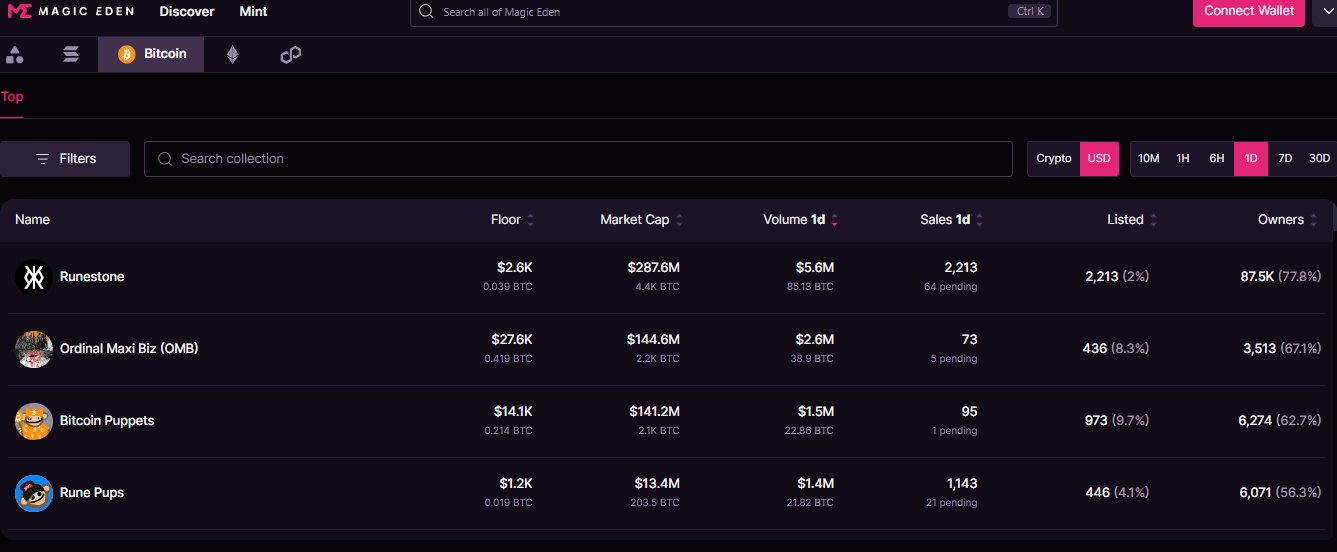Click the magnifier icon in collection search
Screen dimensions: 1337x552
tap(165, 158)
